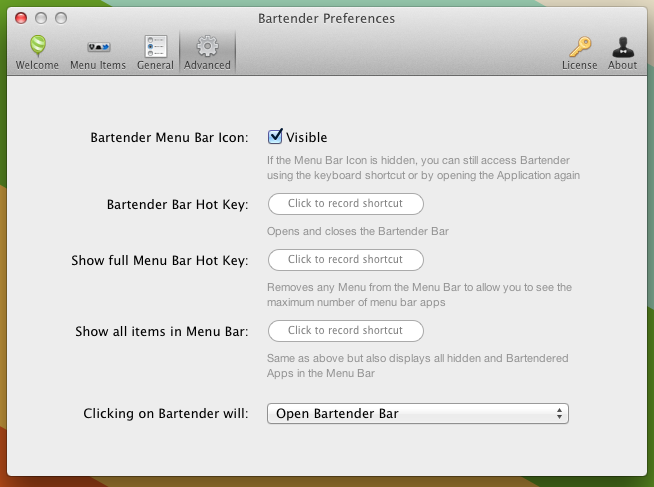Select the Advanced gear pane
Image resolution: width=654 pixels, height=487 pixels.
207,52
